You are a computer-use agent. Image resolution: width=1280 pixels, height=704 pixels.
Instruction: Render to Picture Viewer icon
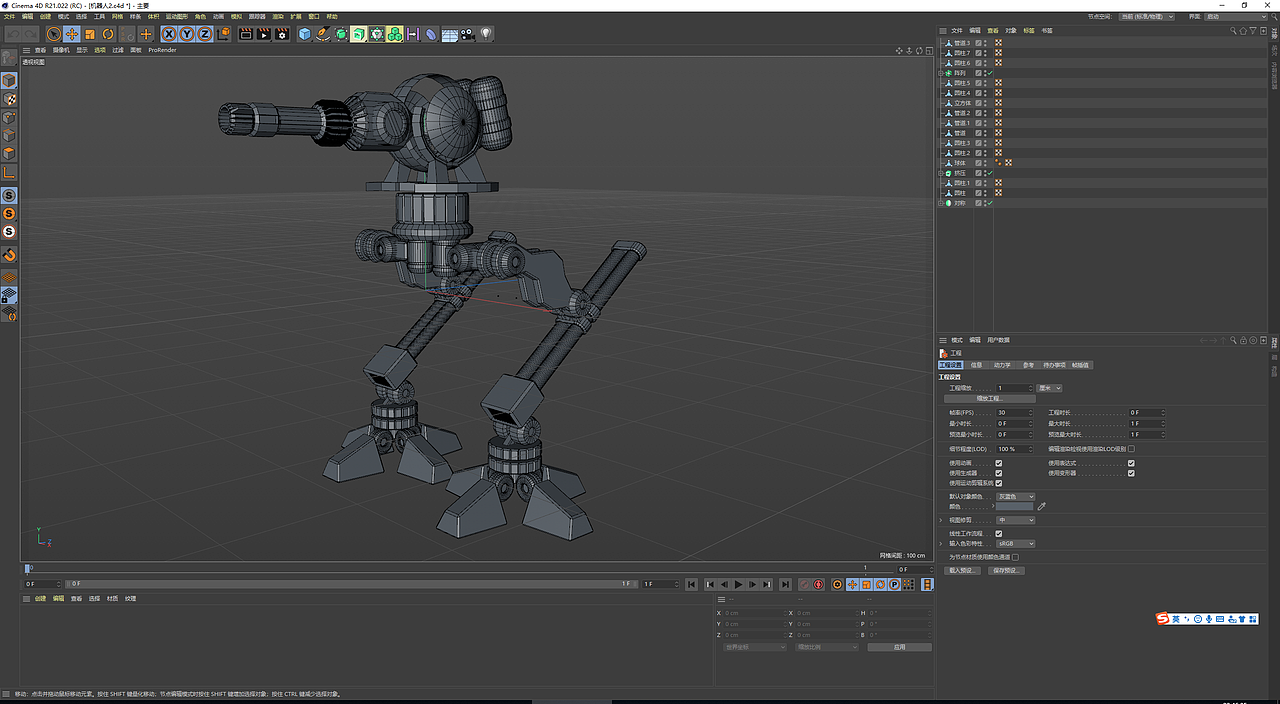coord(264,34)
